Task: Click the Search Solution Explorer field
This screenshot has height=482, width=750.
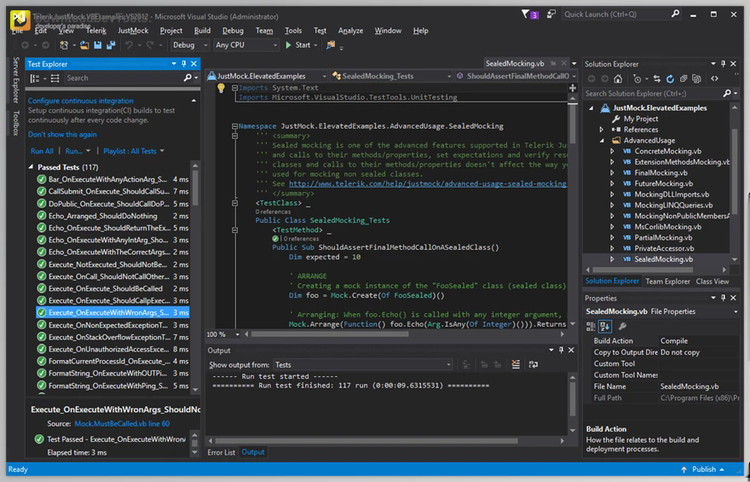Action: [653, 94]
